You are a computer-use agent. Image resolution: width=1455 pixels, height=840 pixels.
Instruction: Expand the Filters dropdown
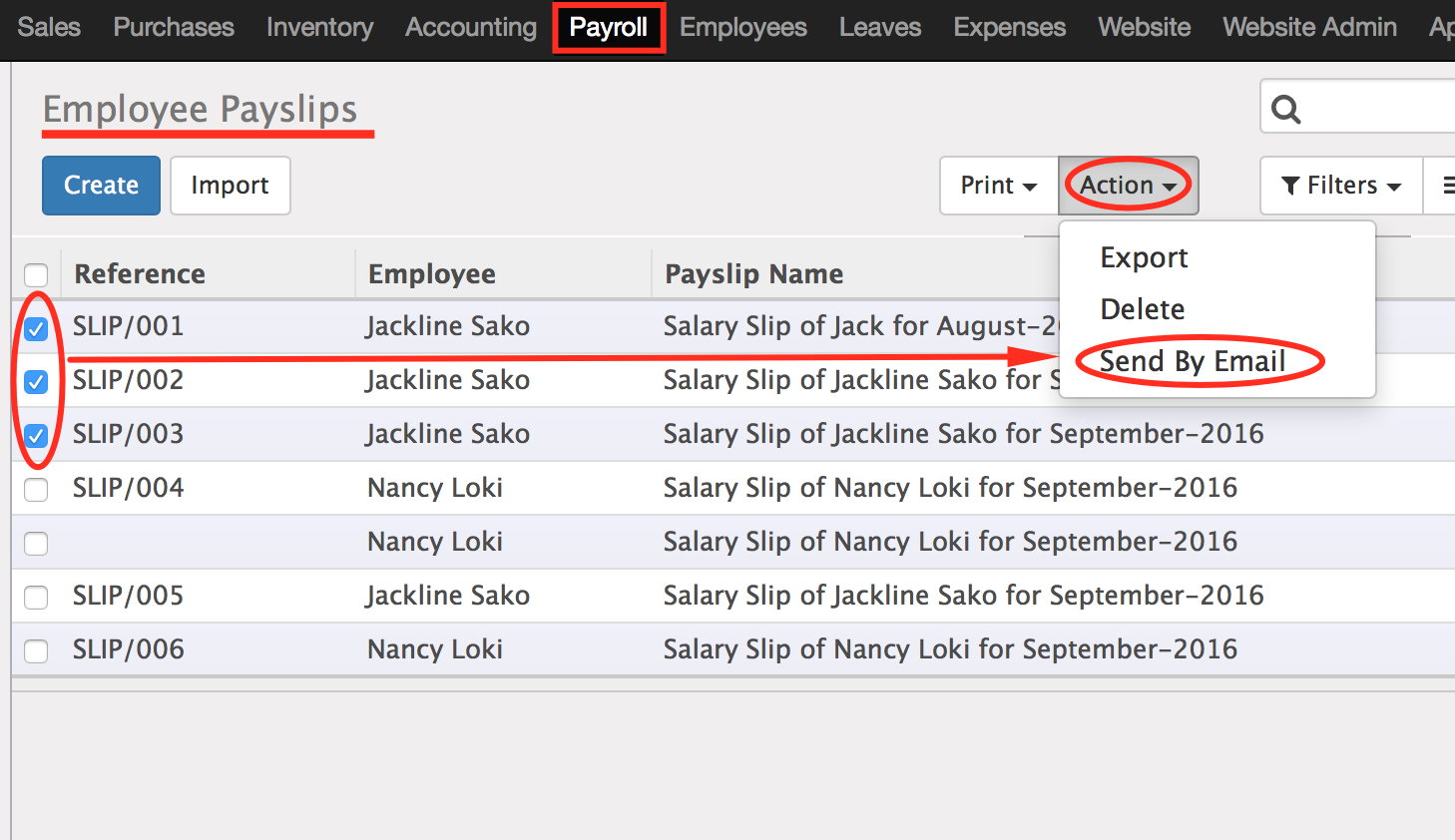pyautogui.click(x=1341, y=186)
